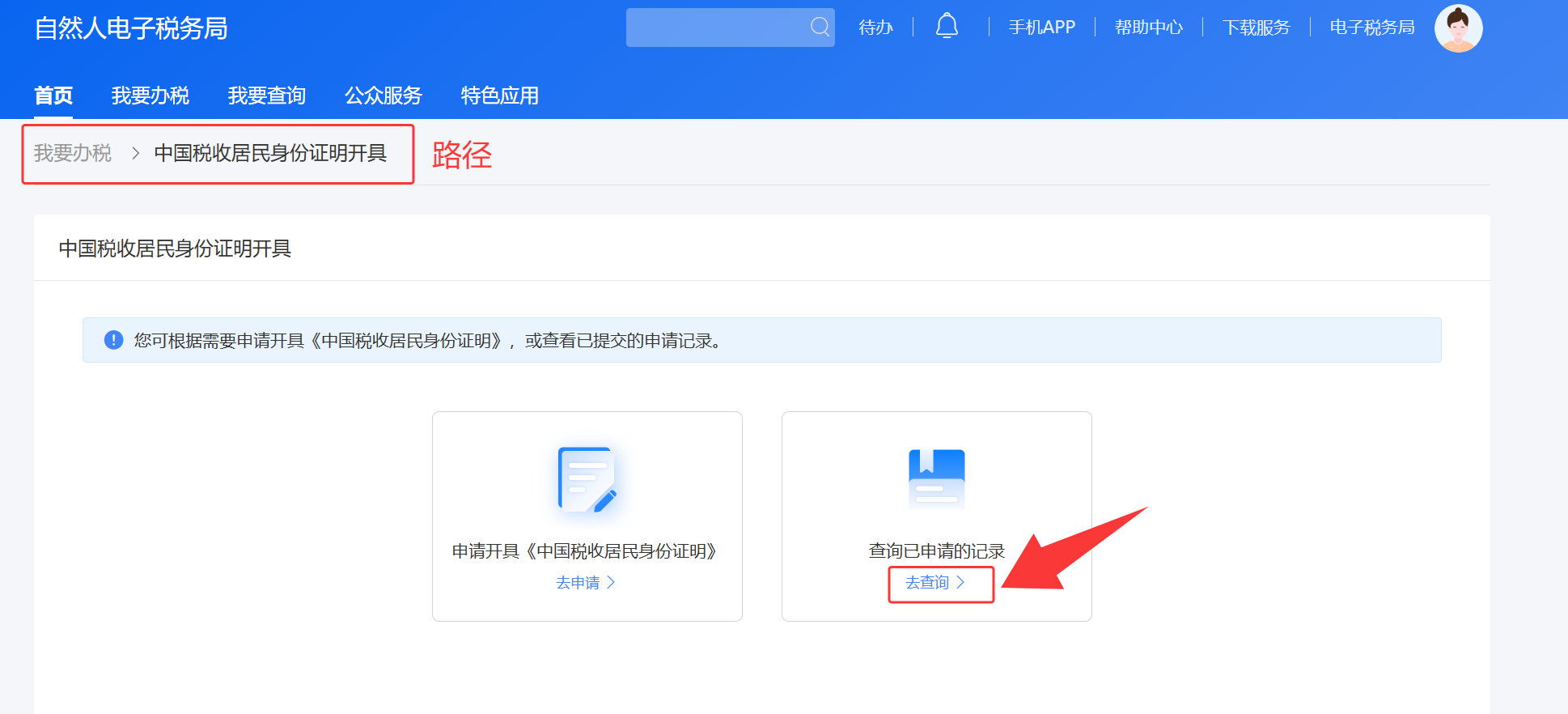The width and height of the screenshot is (1568, 714).
Task: Click the blue bookmark records icon
Action: [x=936, y=478]
